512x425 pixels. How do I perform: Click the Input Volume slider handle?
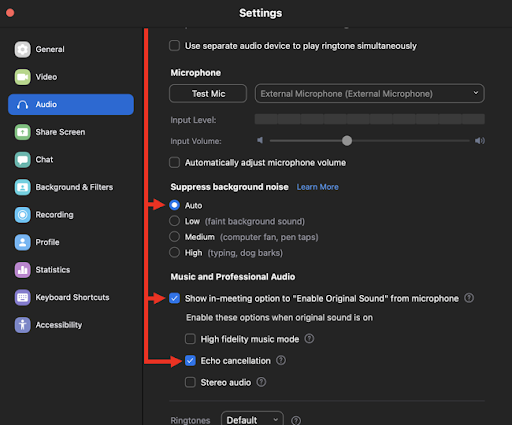pos(347,141)
